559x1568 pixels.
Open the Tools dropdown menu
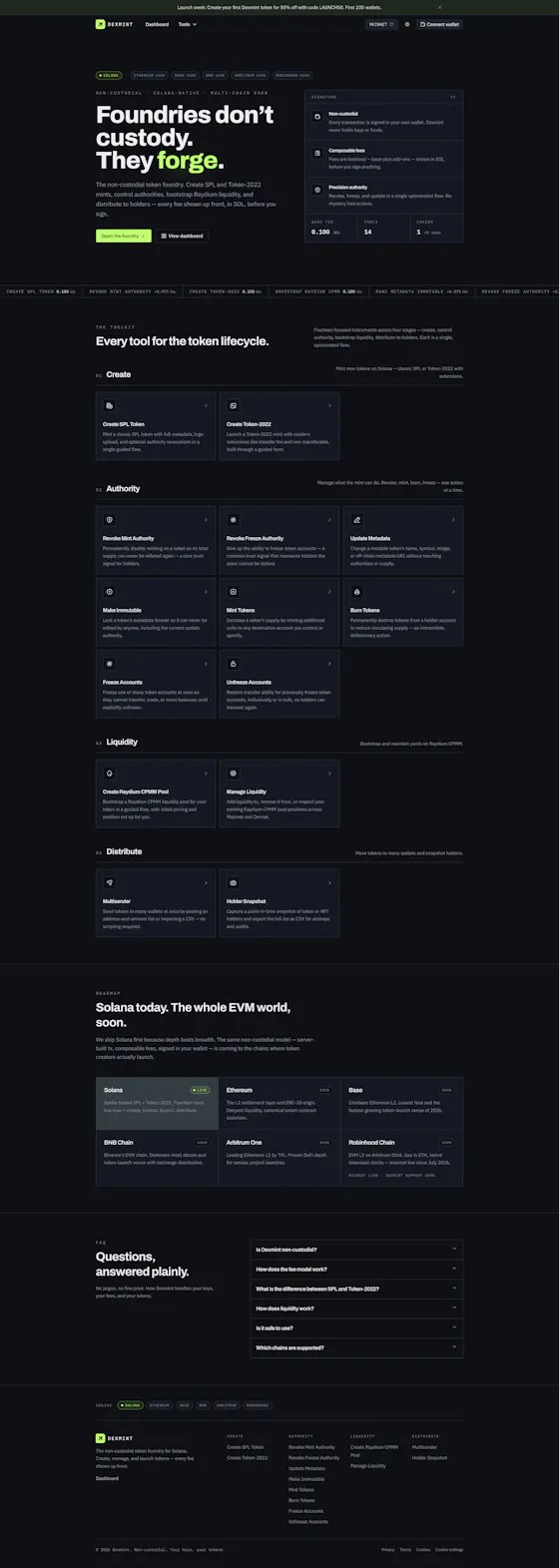coord(188,24)
